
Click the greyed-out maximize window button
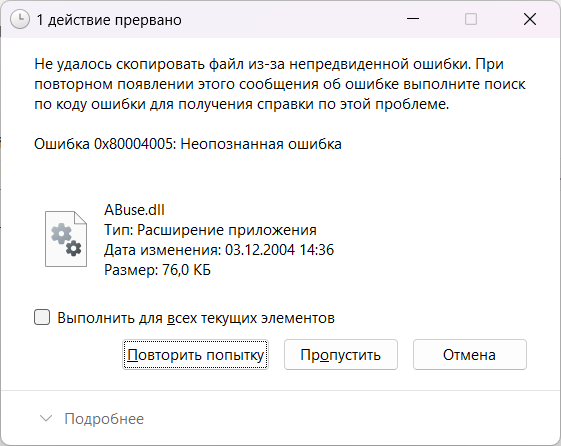click(471, 19)
